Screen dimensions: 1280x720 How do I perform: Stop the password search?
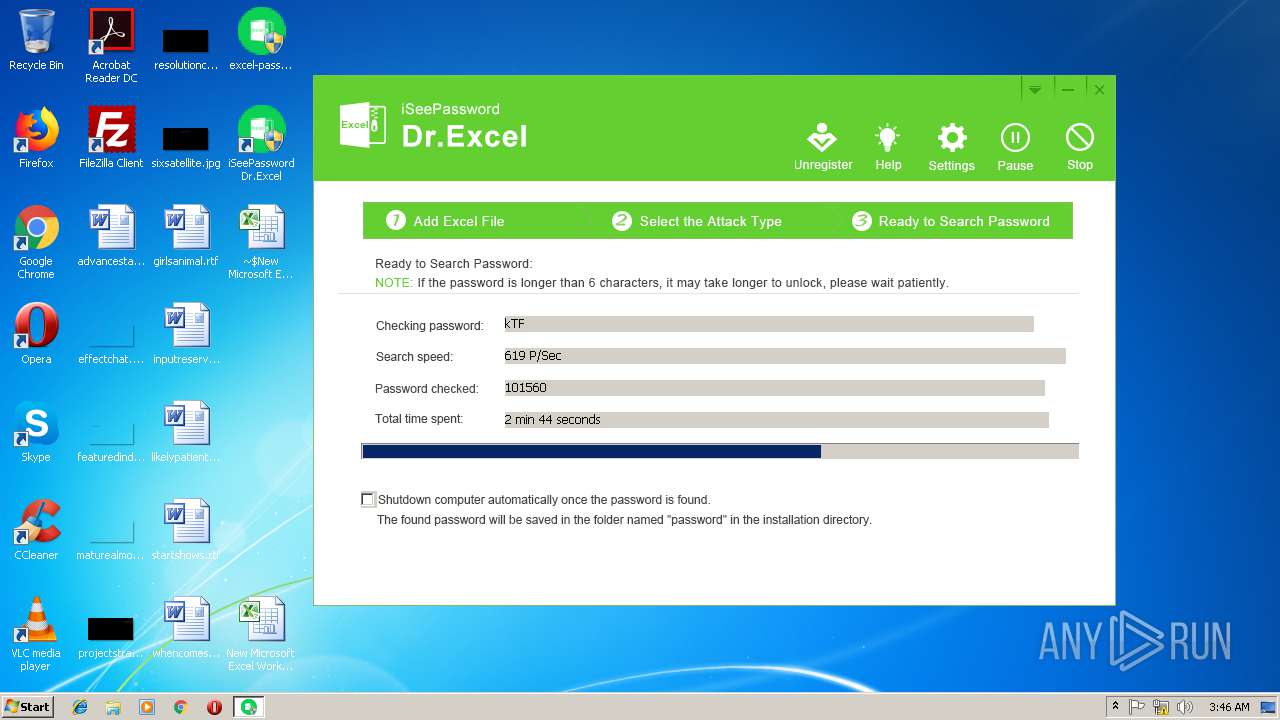(1080, 147)
